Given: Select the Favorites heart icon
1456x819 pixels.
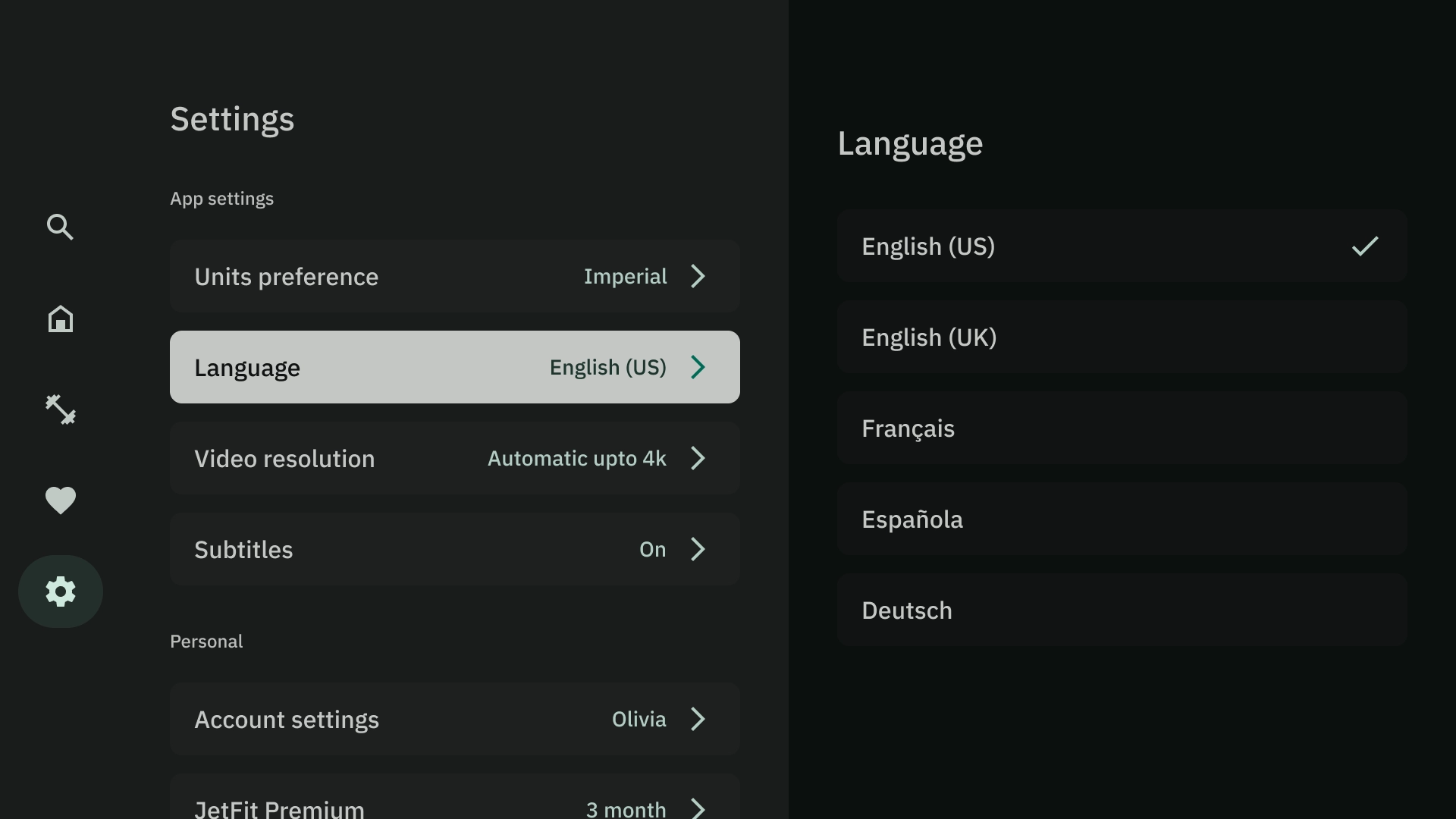Looking at the screenshot, I should [60, 500].
